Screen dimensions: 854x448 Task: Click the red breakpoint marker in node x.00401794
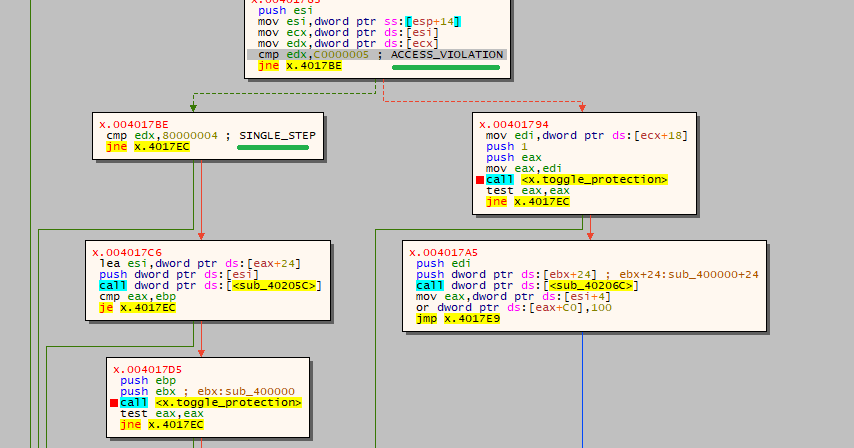click(x=480, y=180)
